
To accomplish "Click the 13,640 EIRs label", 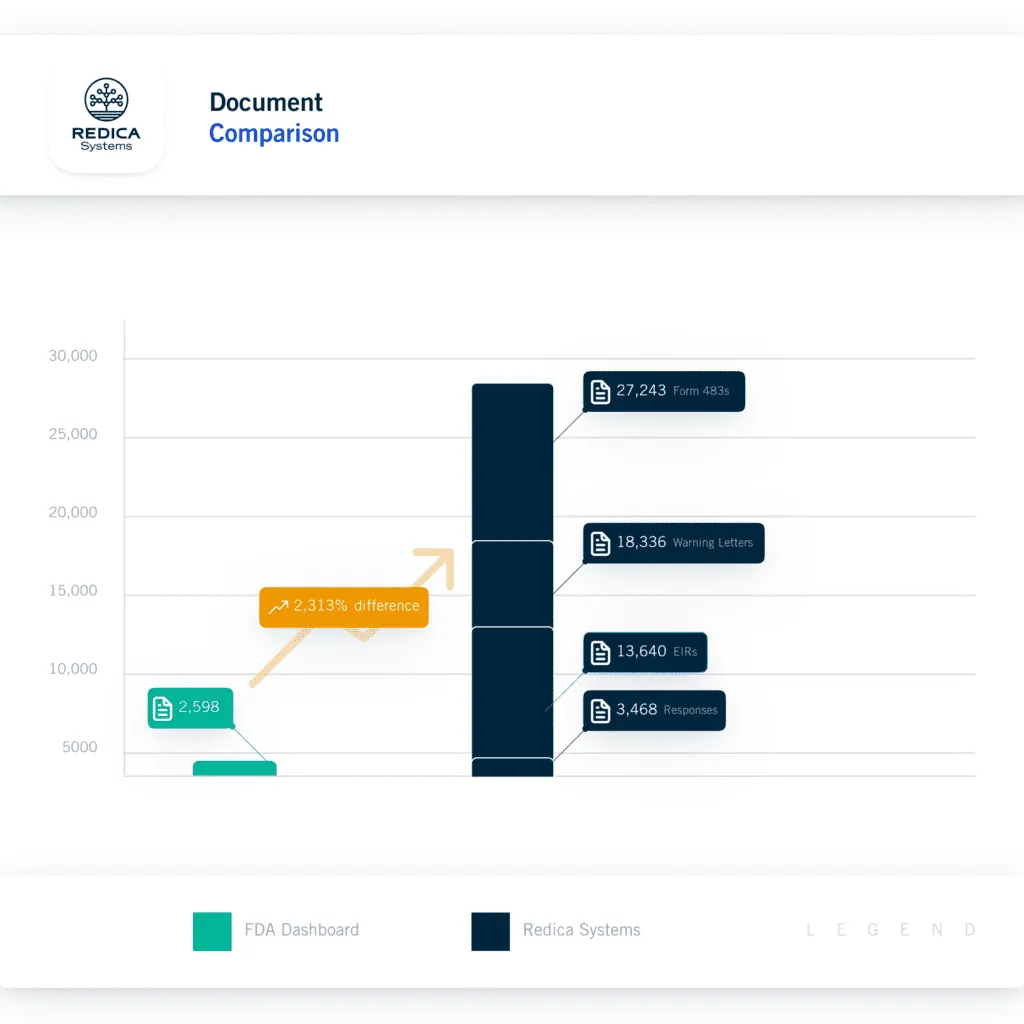I will coord(645,652).
